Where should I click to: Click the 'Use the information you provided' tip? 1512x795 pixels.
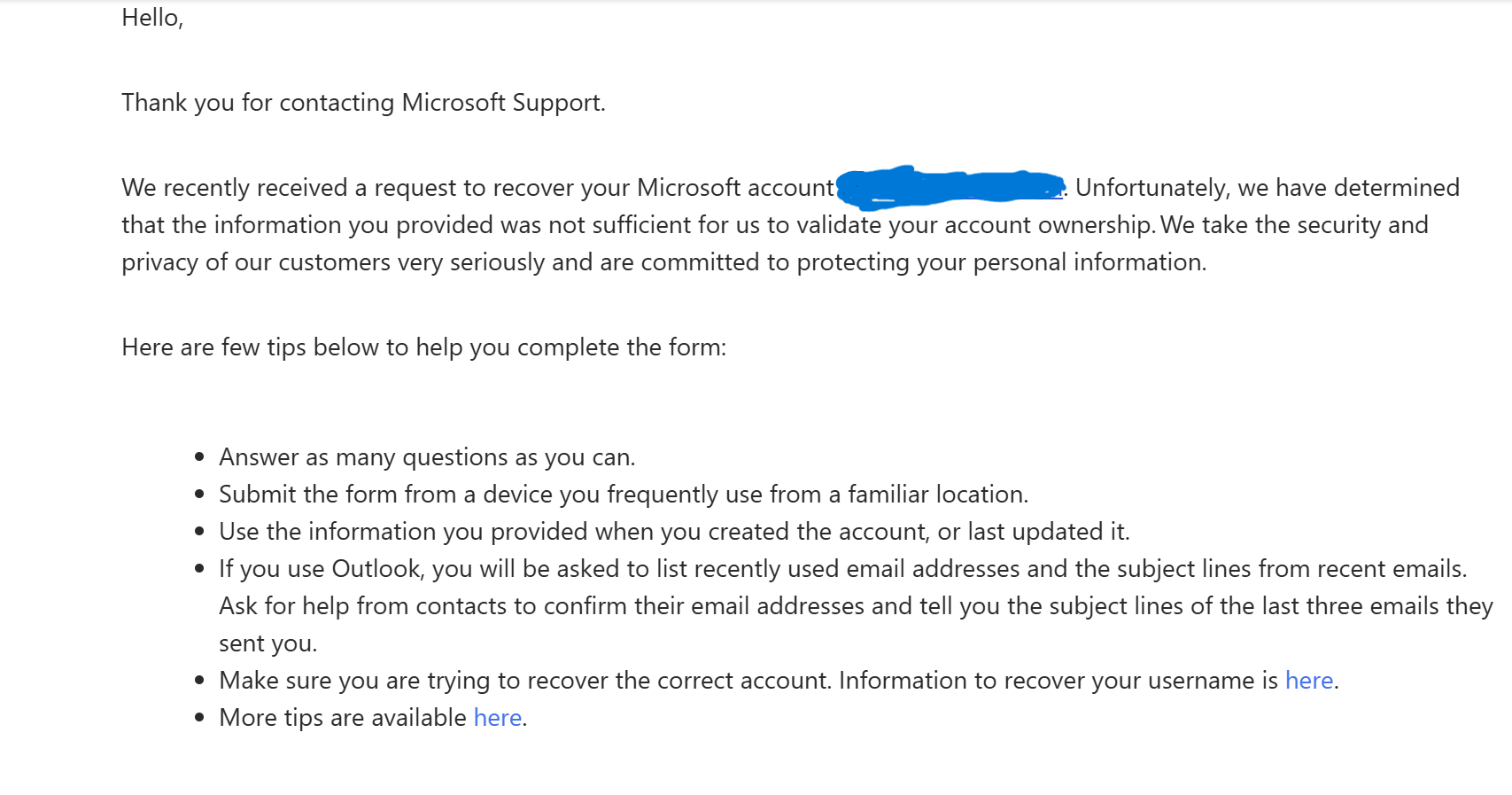pyautogui.click(x=674, y=532)
